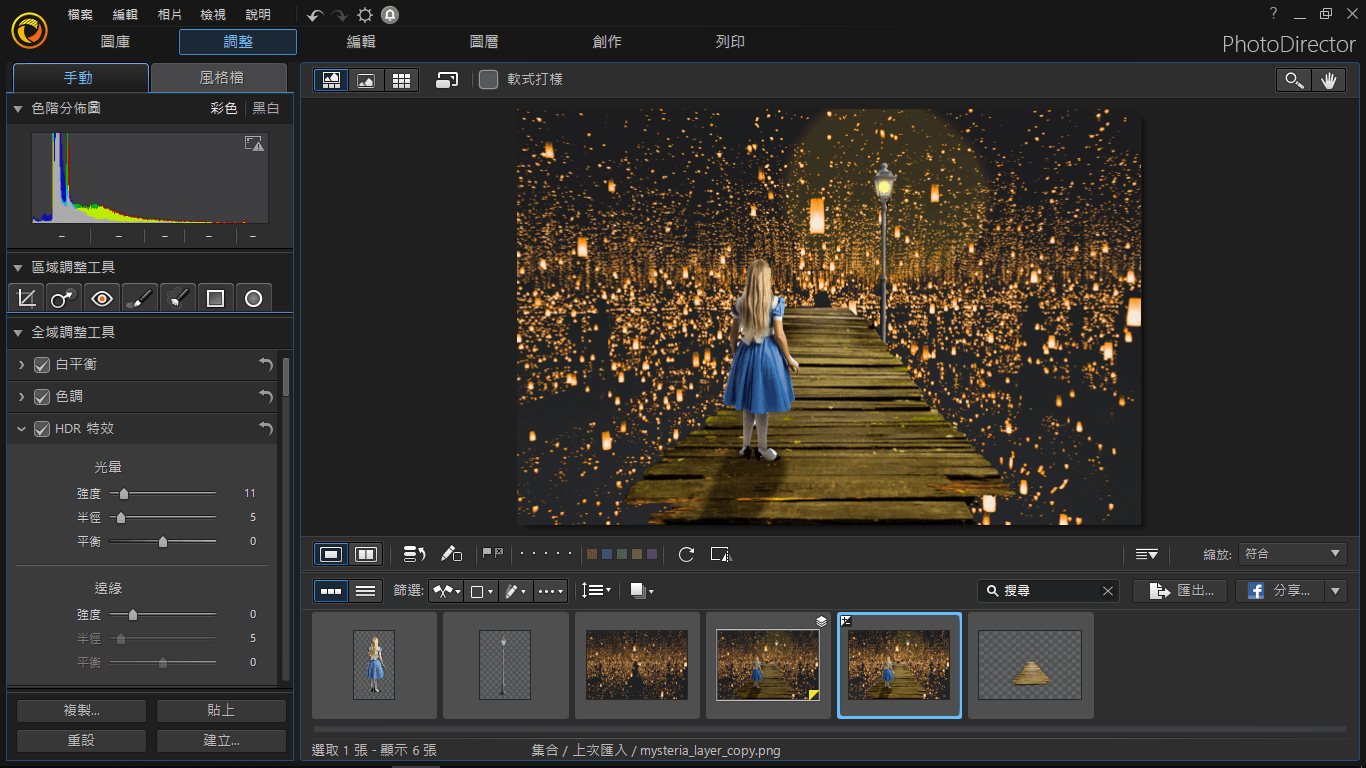Show before and after side by side
The width and height of the screenshot is (1366, 768).
click(x=366, y=554)
